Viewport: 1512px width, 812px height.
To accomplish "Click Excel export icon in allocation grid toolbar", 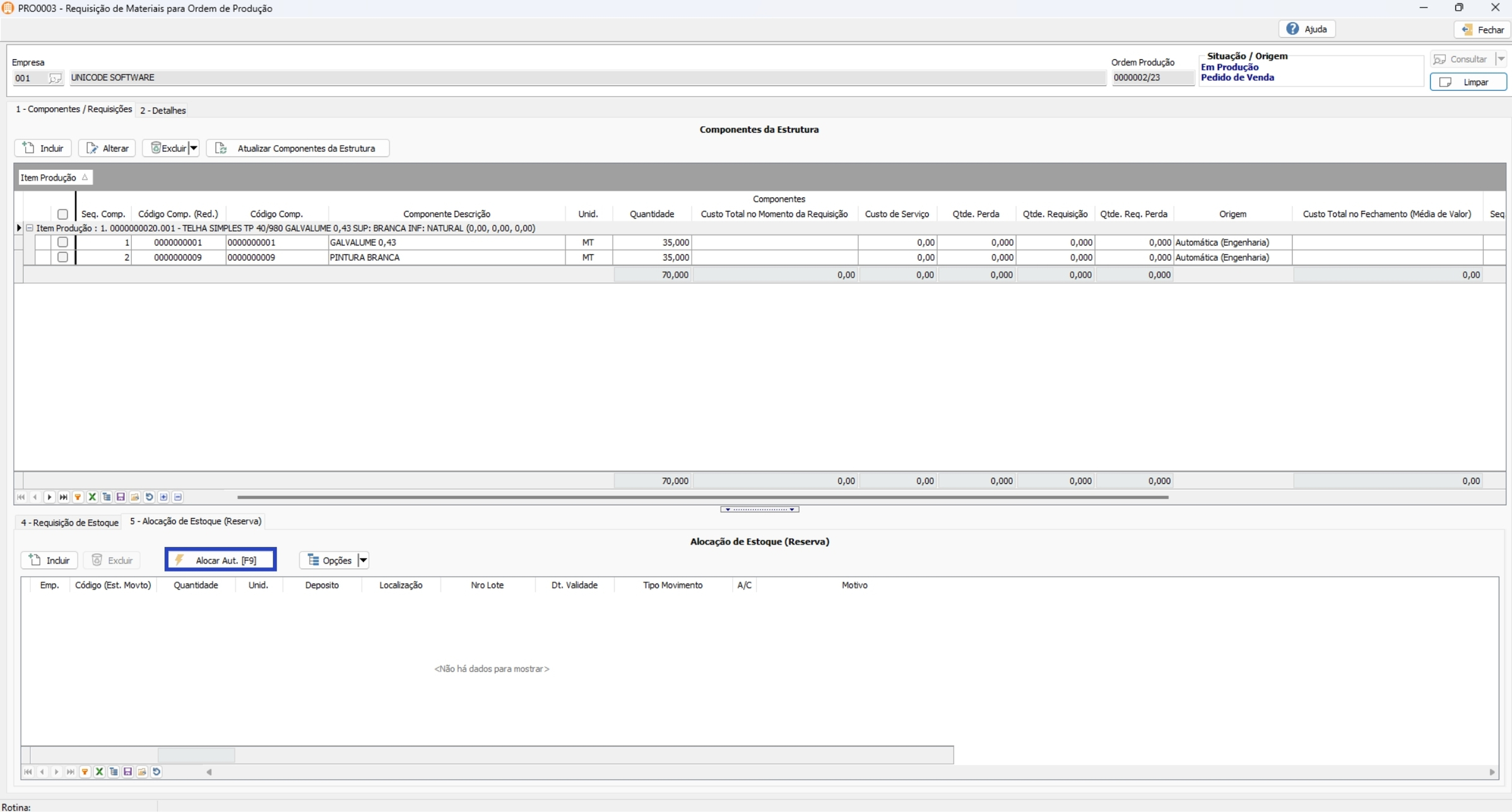I will click(x=99, y=772).
